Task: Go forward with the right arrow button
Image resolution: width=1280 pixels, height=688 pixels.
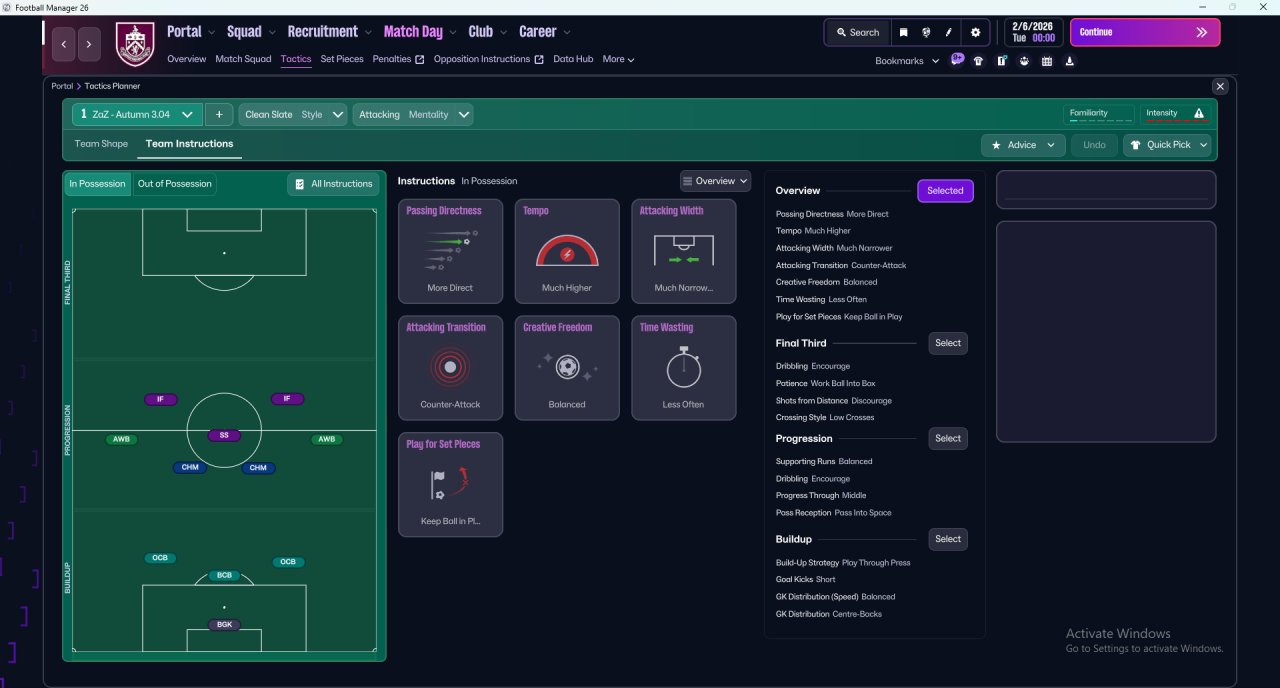Action: pyautogui.click(x=90, y=44)
